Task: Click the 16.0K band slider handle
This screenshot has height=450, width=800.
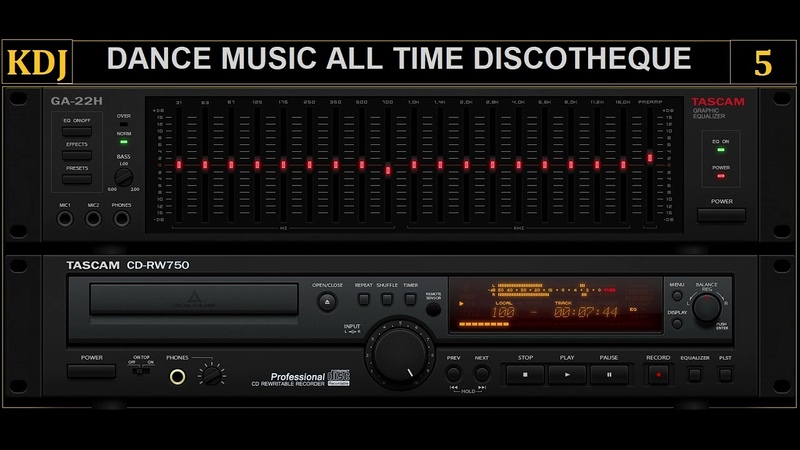Action: click(x=623, y=165)
